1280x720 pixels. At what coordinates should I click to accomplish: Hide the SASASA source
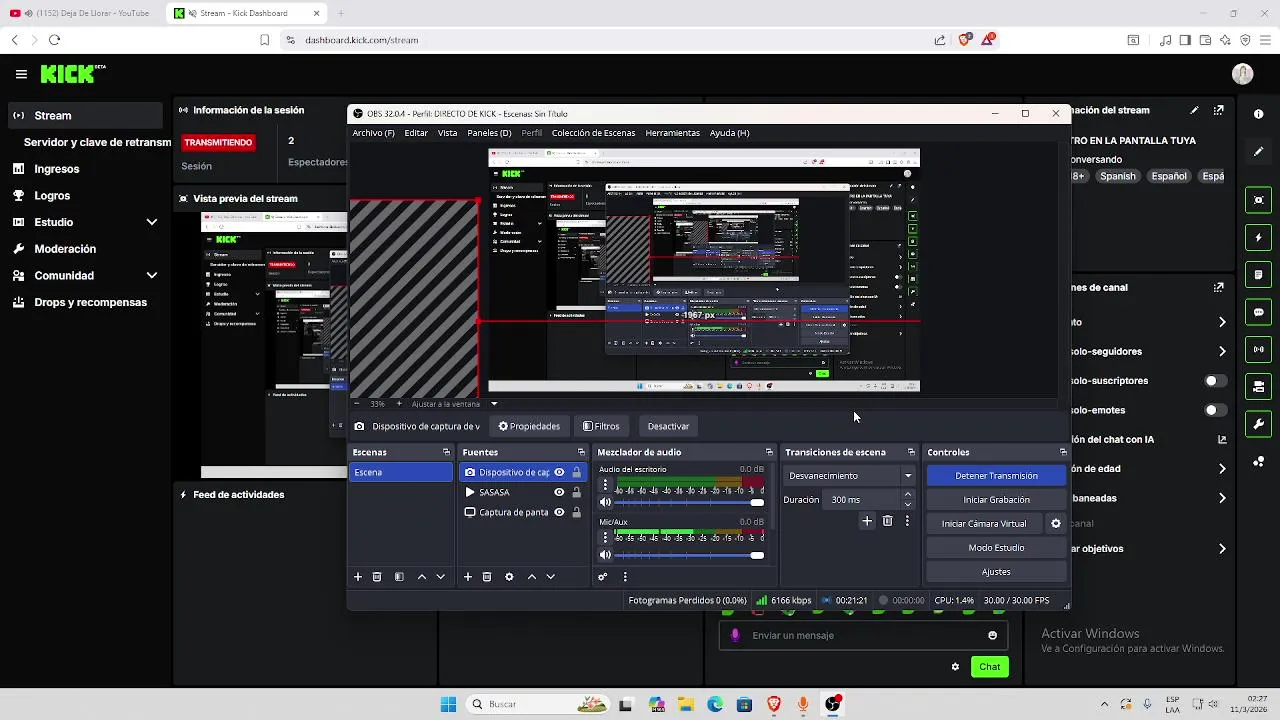click(x=559, y=492)
